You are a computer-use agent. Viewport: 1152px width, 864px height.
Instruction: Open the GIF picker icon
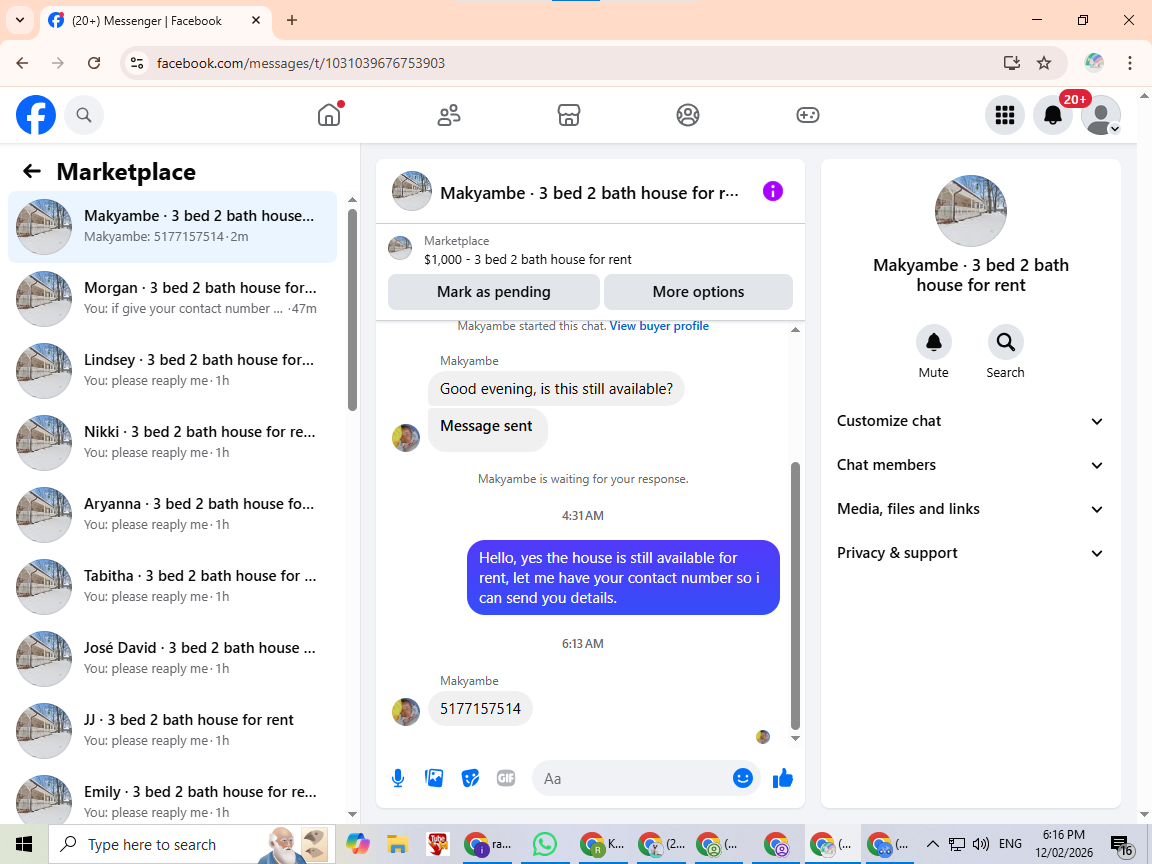pyautogui.click(x=505, y=778)
